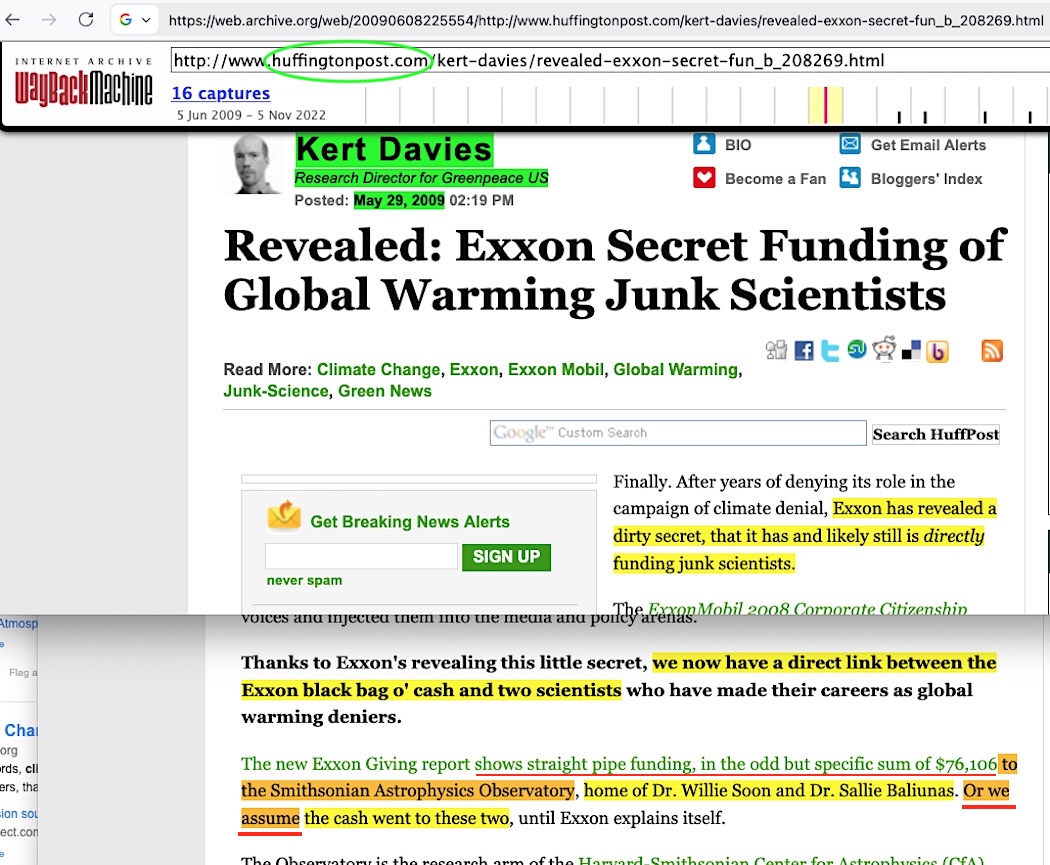
Task: Click the green SIGN UP button
Action: (x=506, y=557)
